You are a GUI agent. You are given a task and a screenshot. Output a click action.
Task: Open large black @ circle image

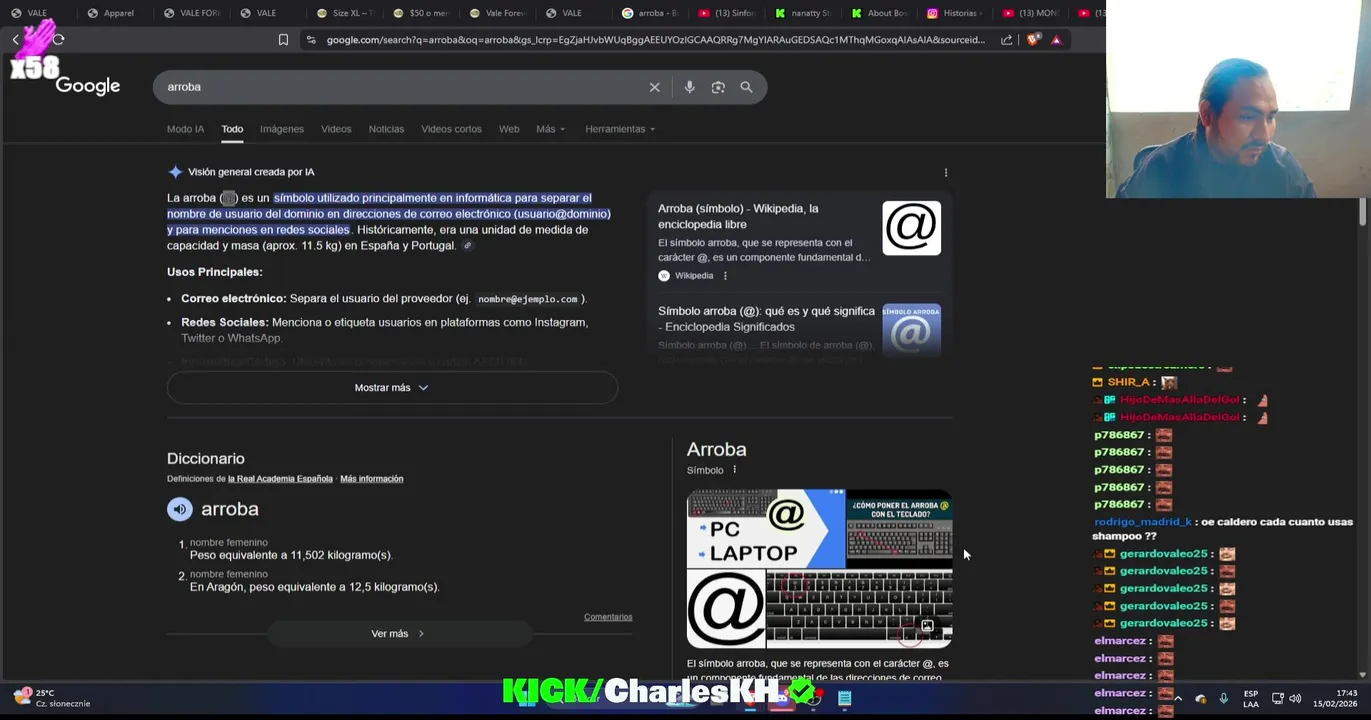(x=726, y=610)
